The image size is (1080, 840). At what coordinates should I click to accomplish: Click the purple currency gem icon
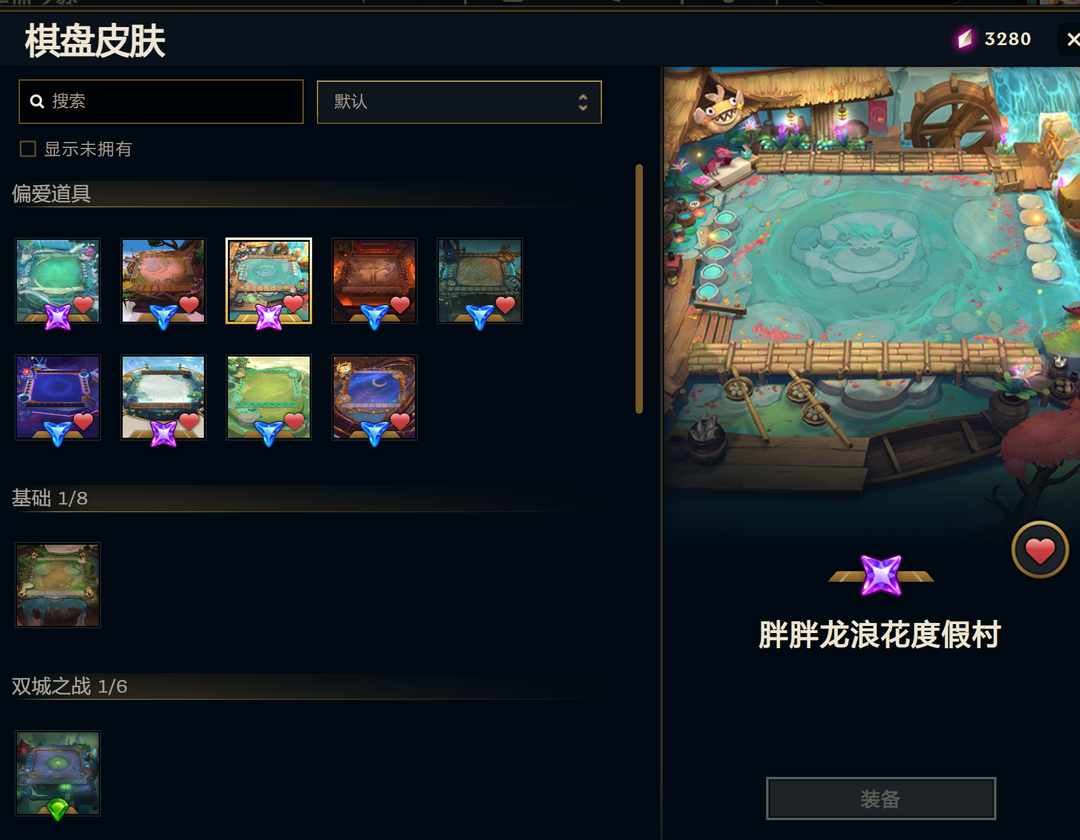[x=965, y=39]
